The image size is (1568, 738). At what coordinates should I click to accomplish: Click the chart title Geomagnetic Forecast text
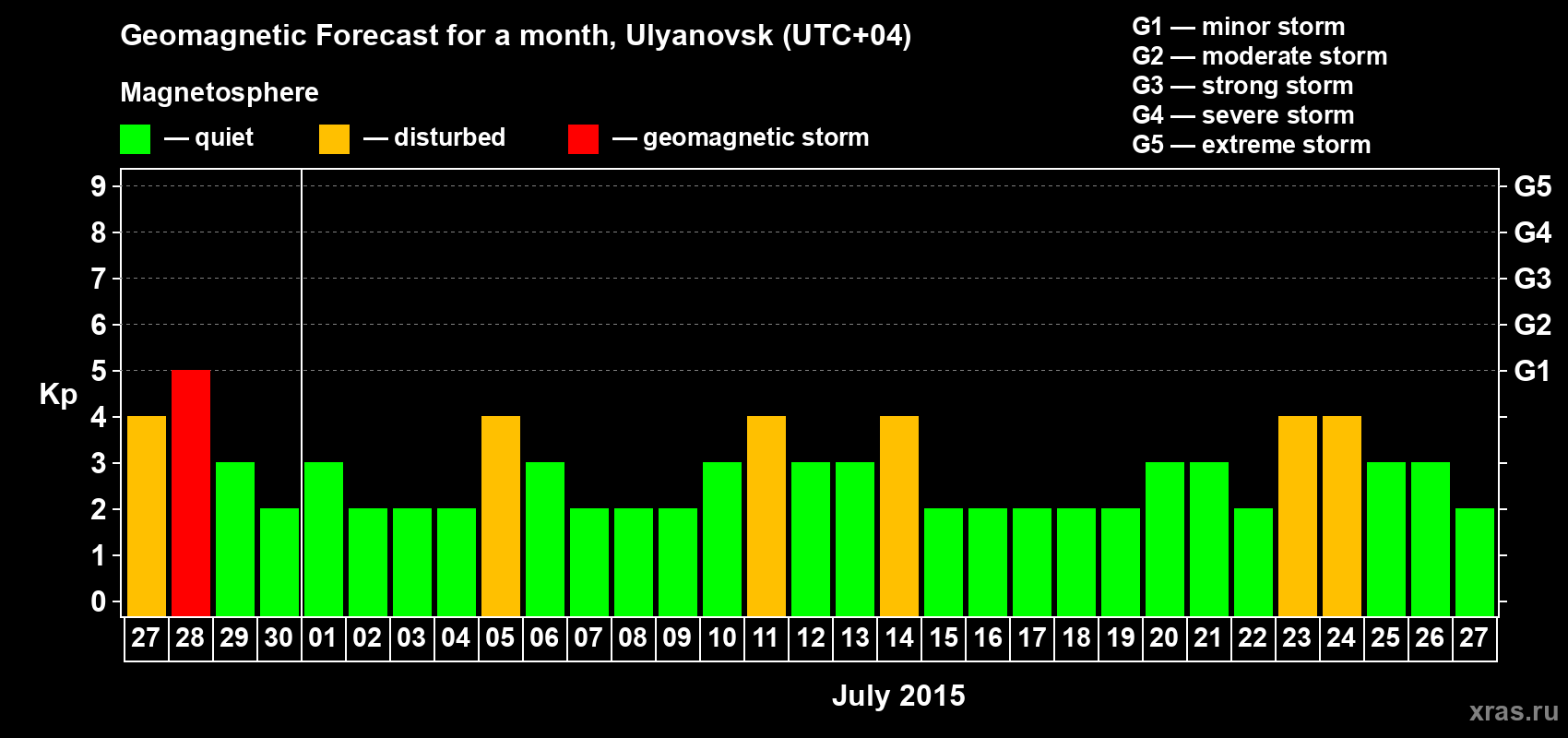click(x=516, y=36)
